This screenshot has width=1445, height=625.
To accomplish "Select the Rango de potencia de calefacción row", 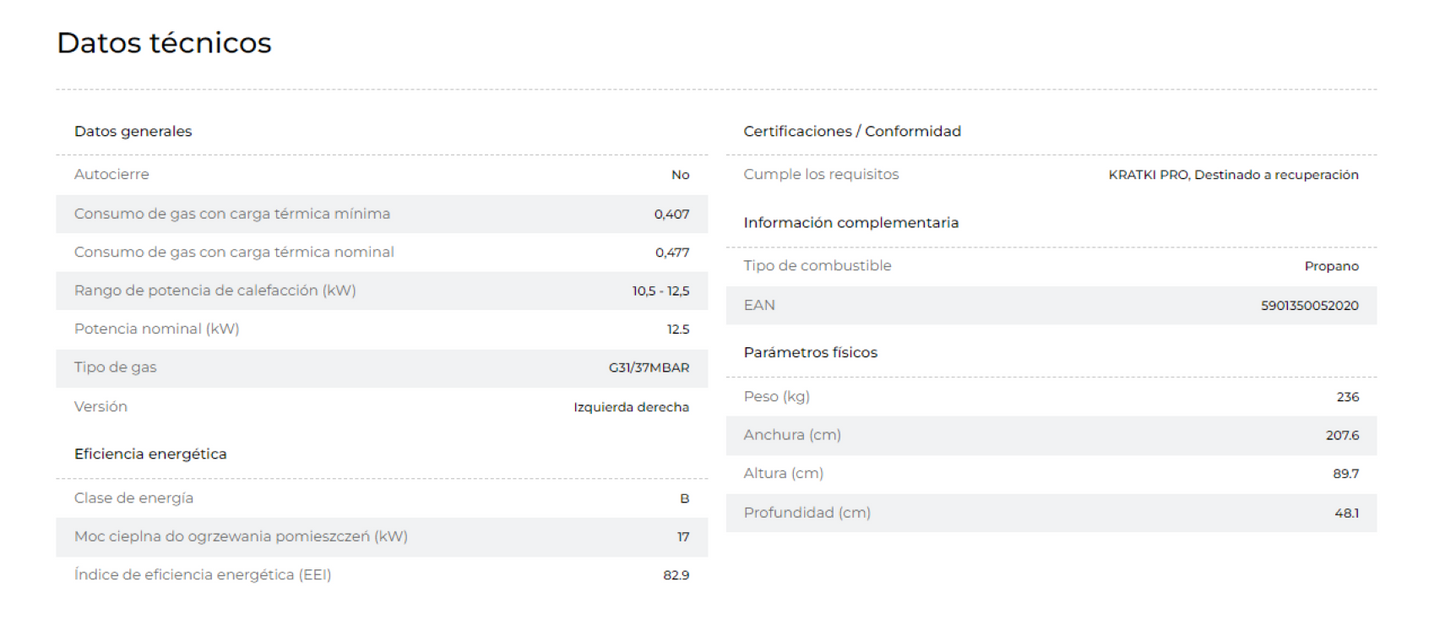I will (x=382, y=291).
